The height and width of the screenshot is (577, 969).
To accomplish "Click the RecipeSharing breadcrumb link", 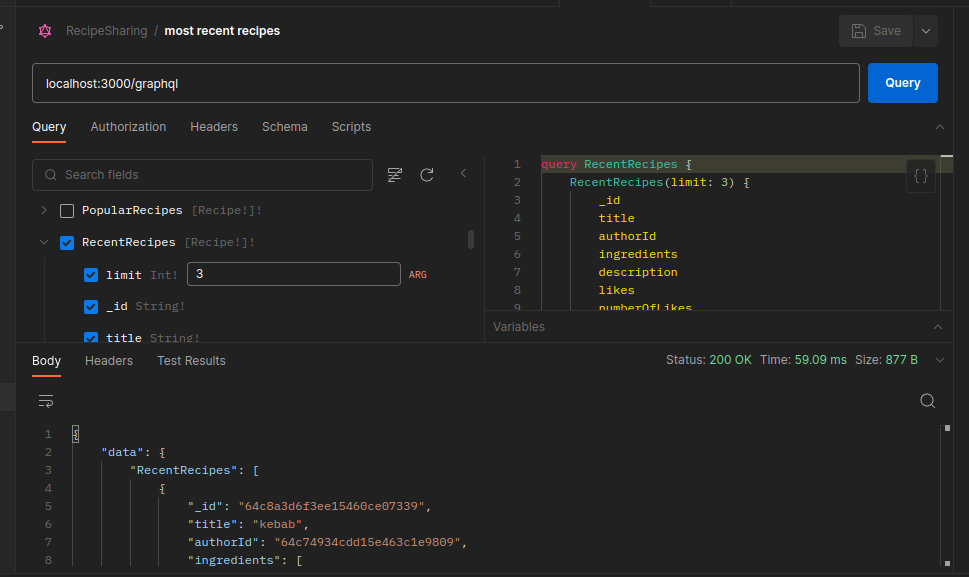I will pyautogui.click(x=107, y=31).
